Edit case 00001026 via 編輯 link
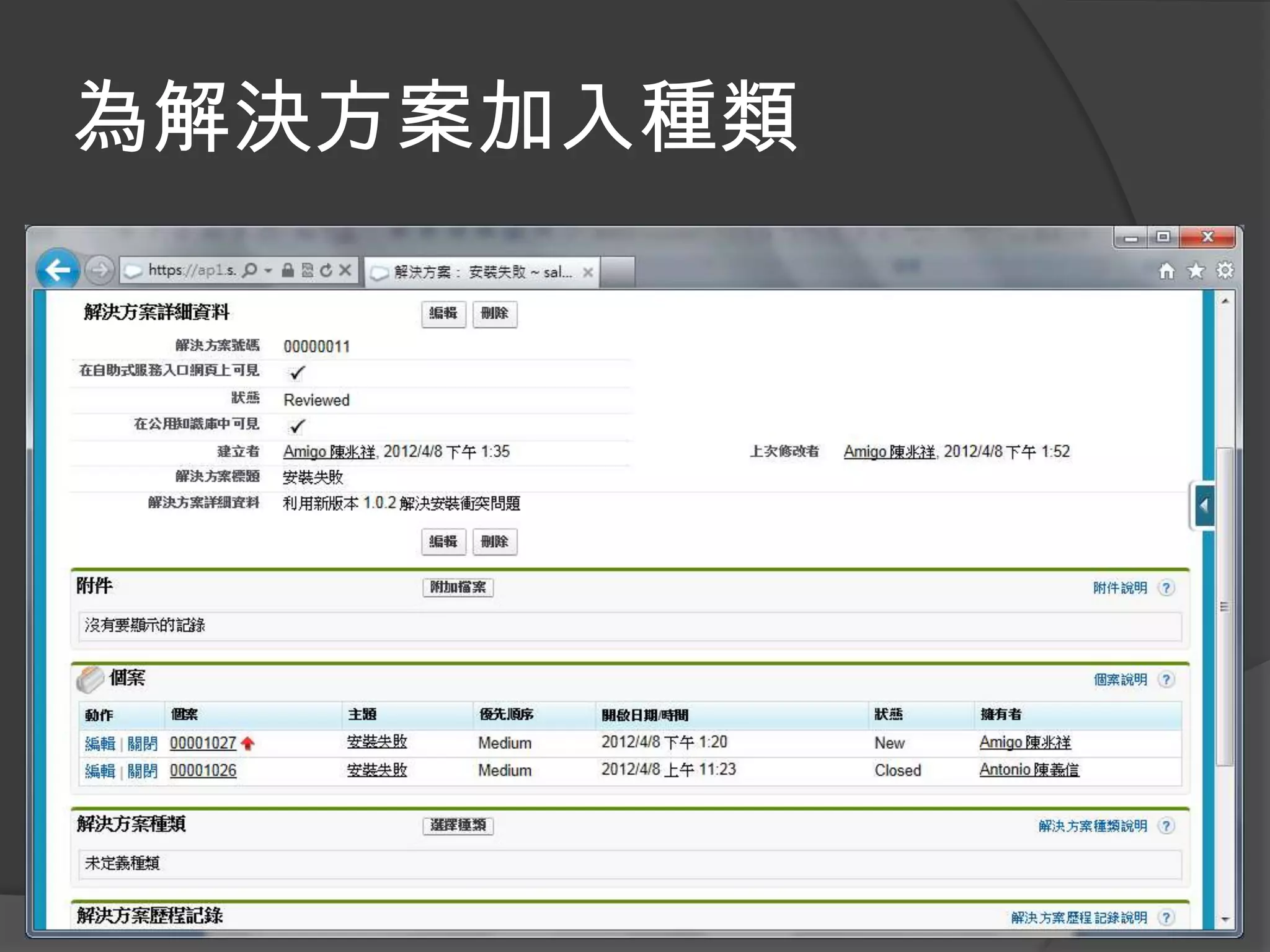The image size is (1270, 952). (x=100, y=771)
